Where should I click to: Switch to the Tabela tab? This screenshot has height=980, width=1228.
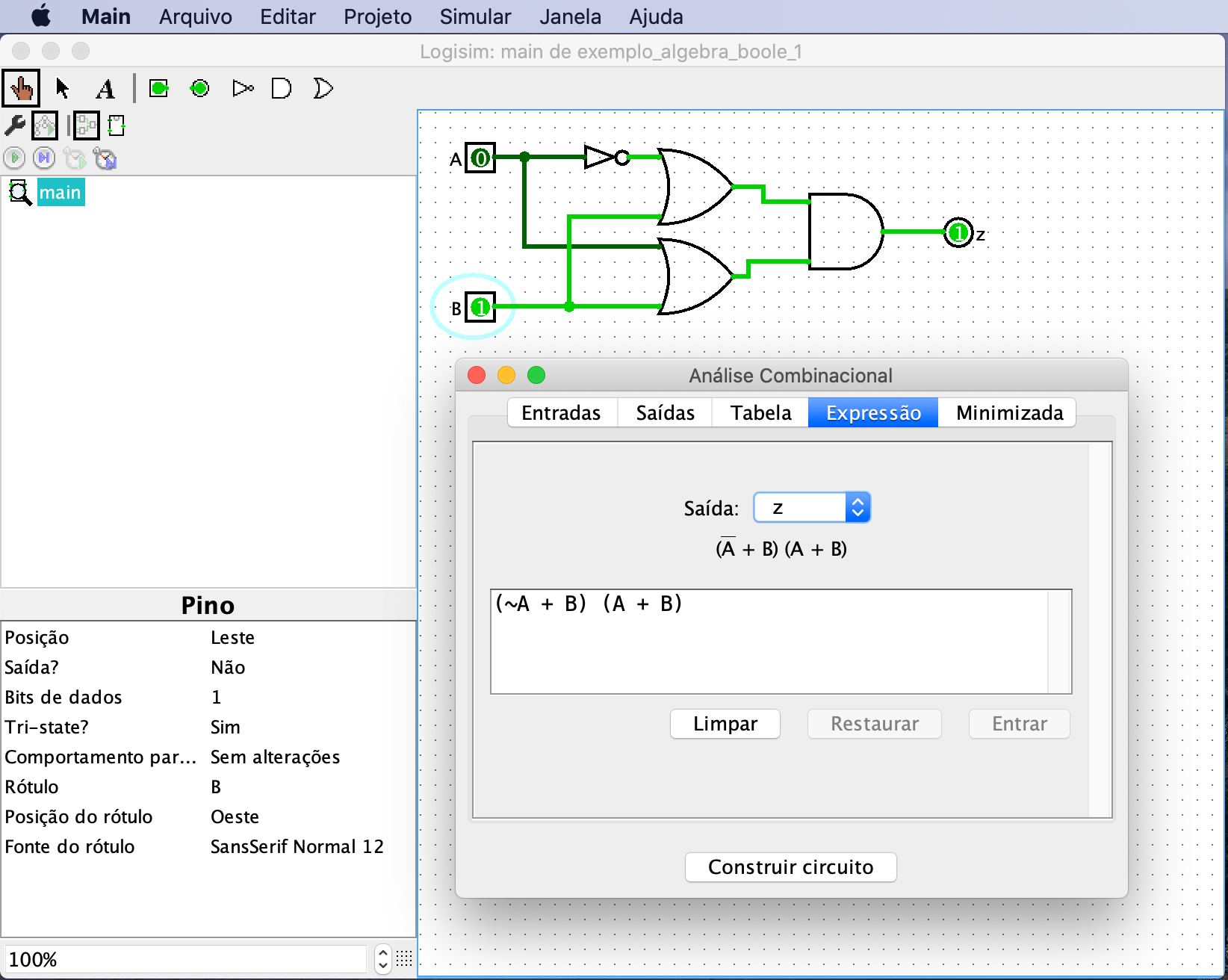point(760,412)
